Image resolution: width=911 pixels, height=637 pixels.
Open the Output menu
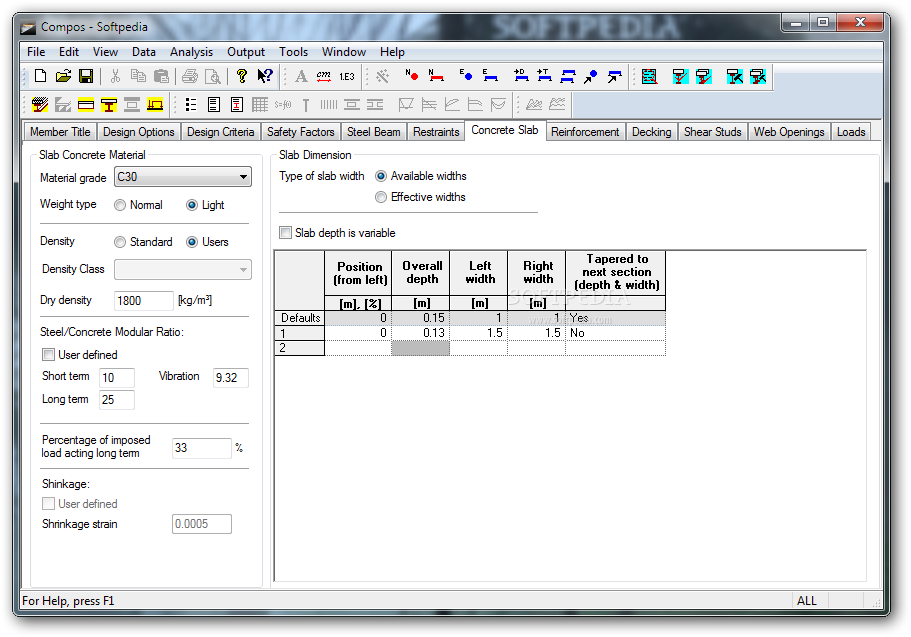tap(246, 52)
